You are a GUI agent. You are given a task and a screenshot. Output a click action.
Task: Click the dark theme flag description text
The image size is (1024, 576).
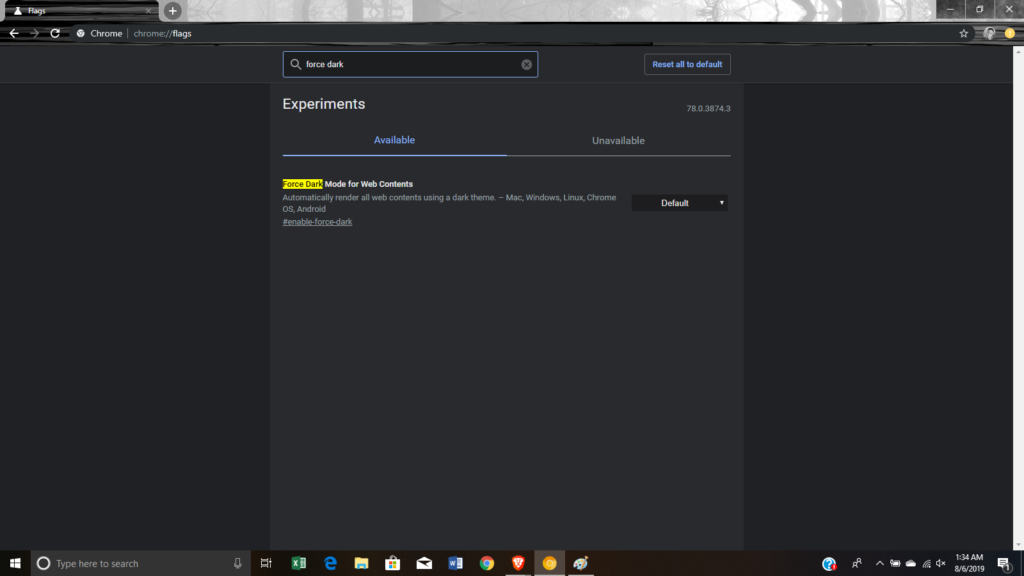[x=449, y=203]
